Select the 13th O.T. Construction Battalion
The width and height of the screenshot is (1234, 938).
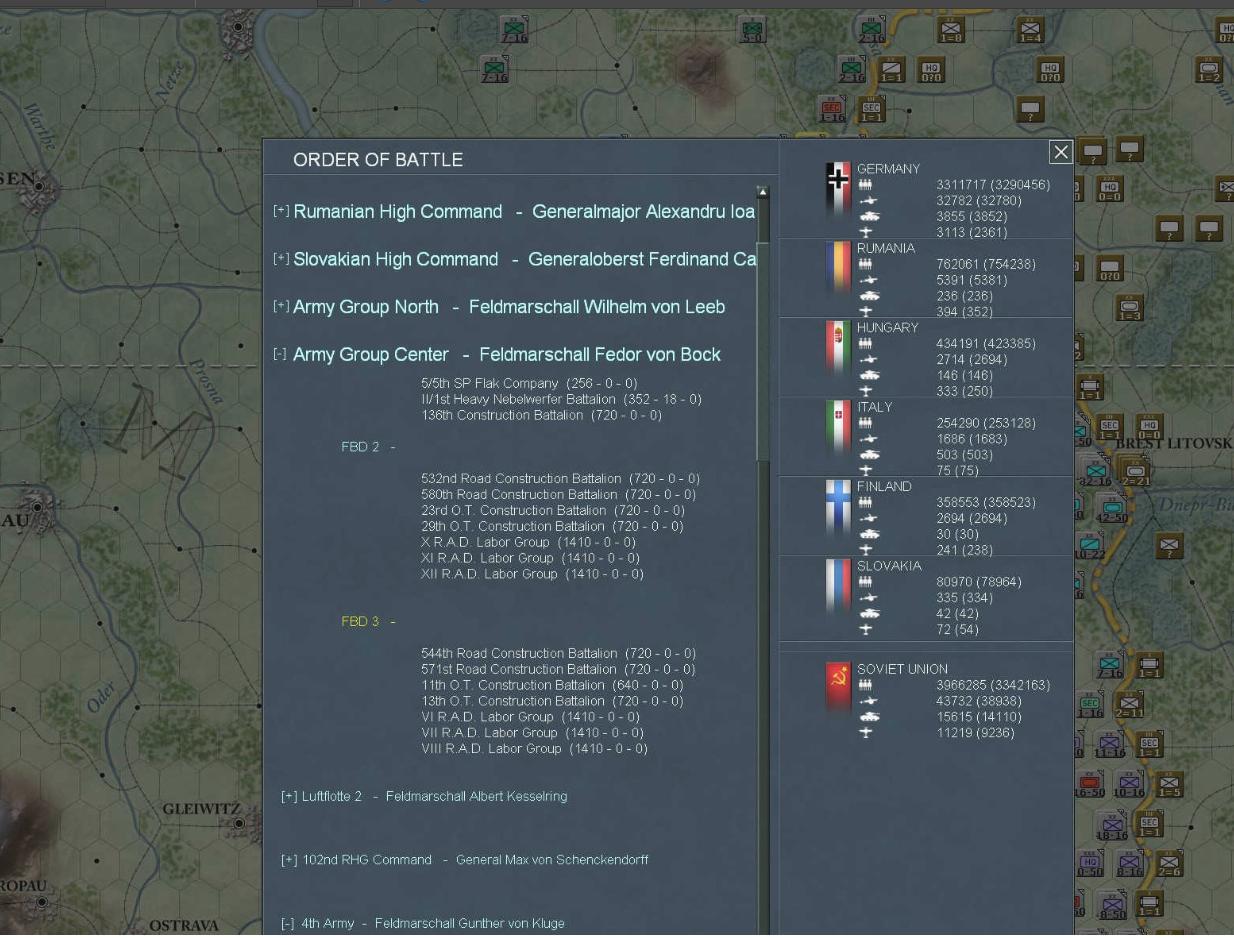[552, 701]
